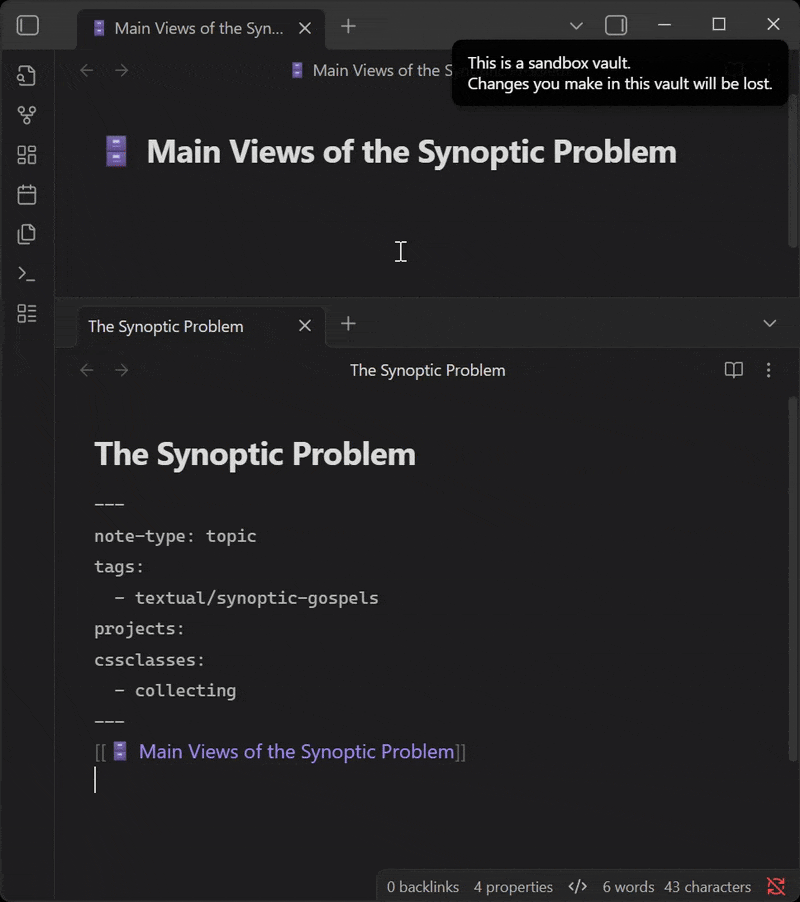Open more options for The Synoptic Problem

point(768,370)
